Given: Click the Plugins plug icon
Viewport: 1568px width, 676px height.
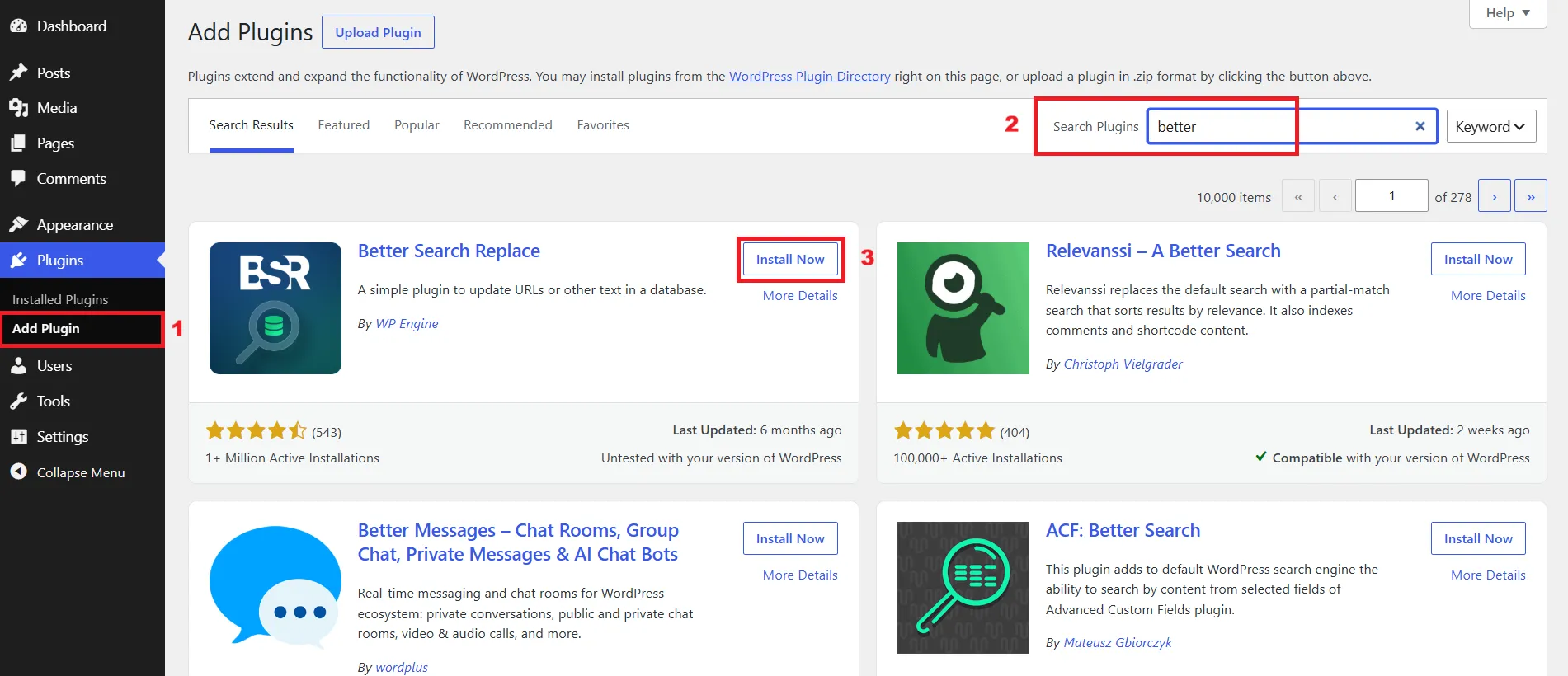Looking at the screenshot, I should click(18, 260).
